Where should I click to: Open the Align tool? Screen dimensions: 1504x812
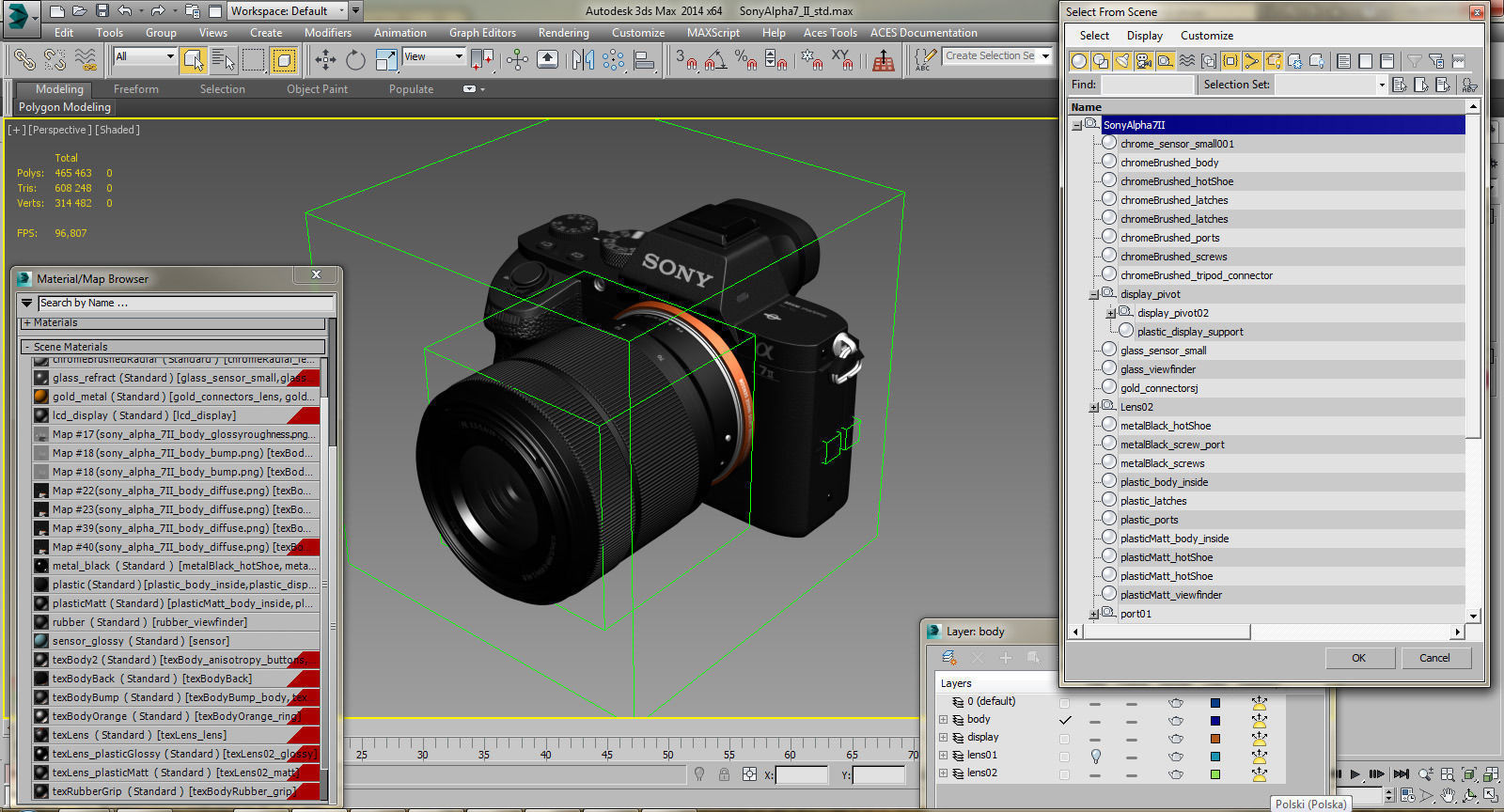click(645, 60)
